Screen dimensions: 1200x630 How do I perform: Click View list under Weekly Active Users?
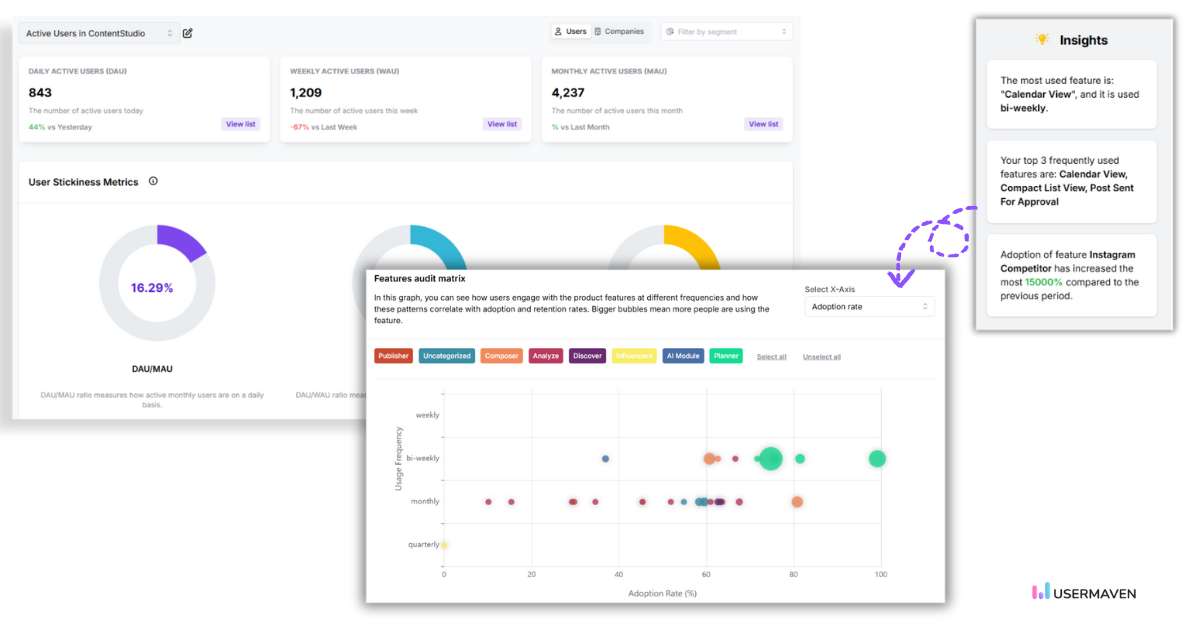[502, 124]
